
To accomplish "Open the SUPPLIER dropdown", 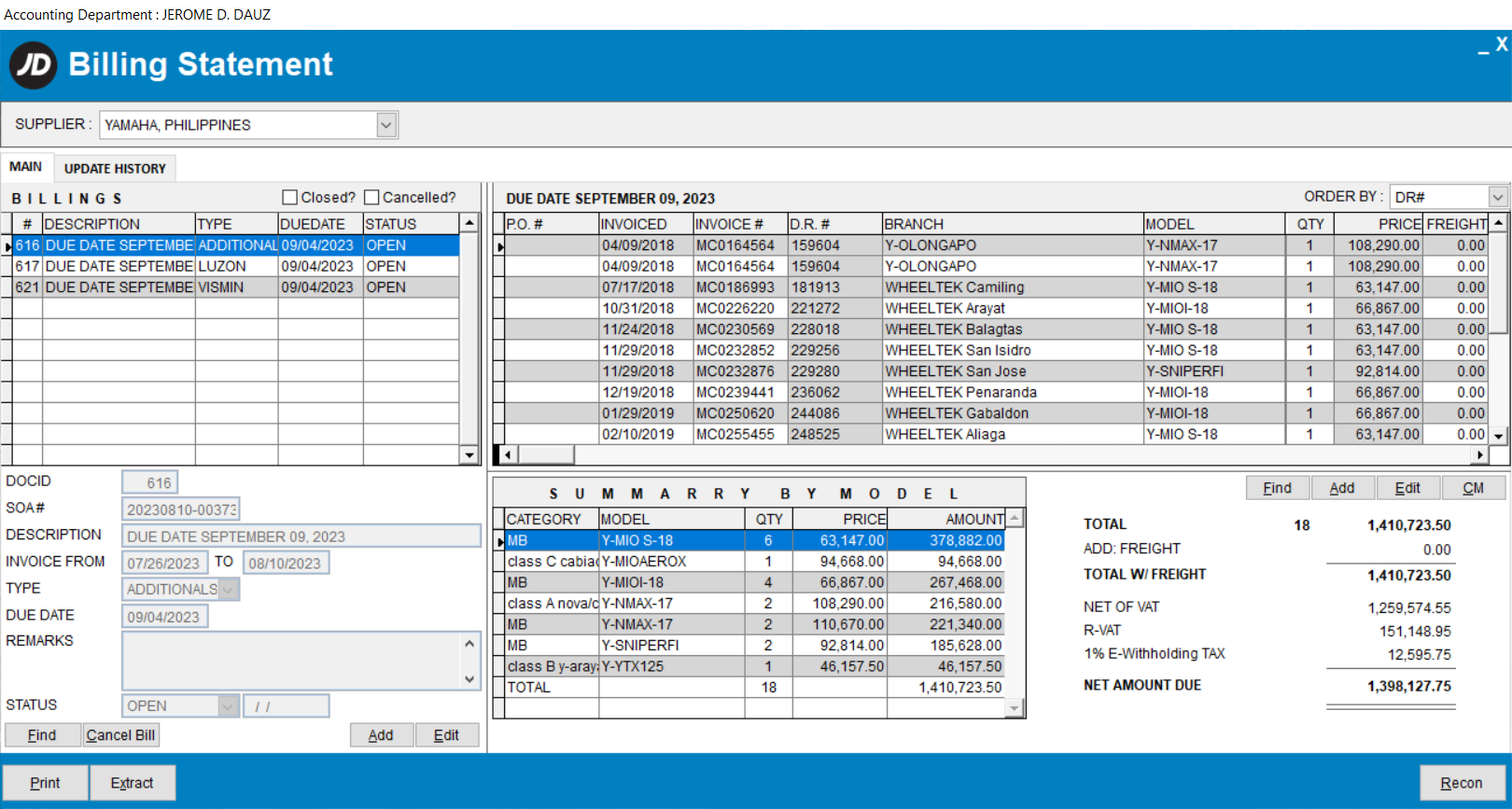I will (x=386, y=125).
